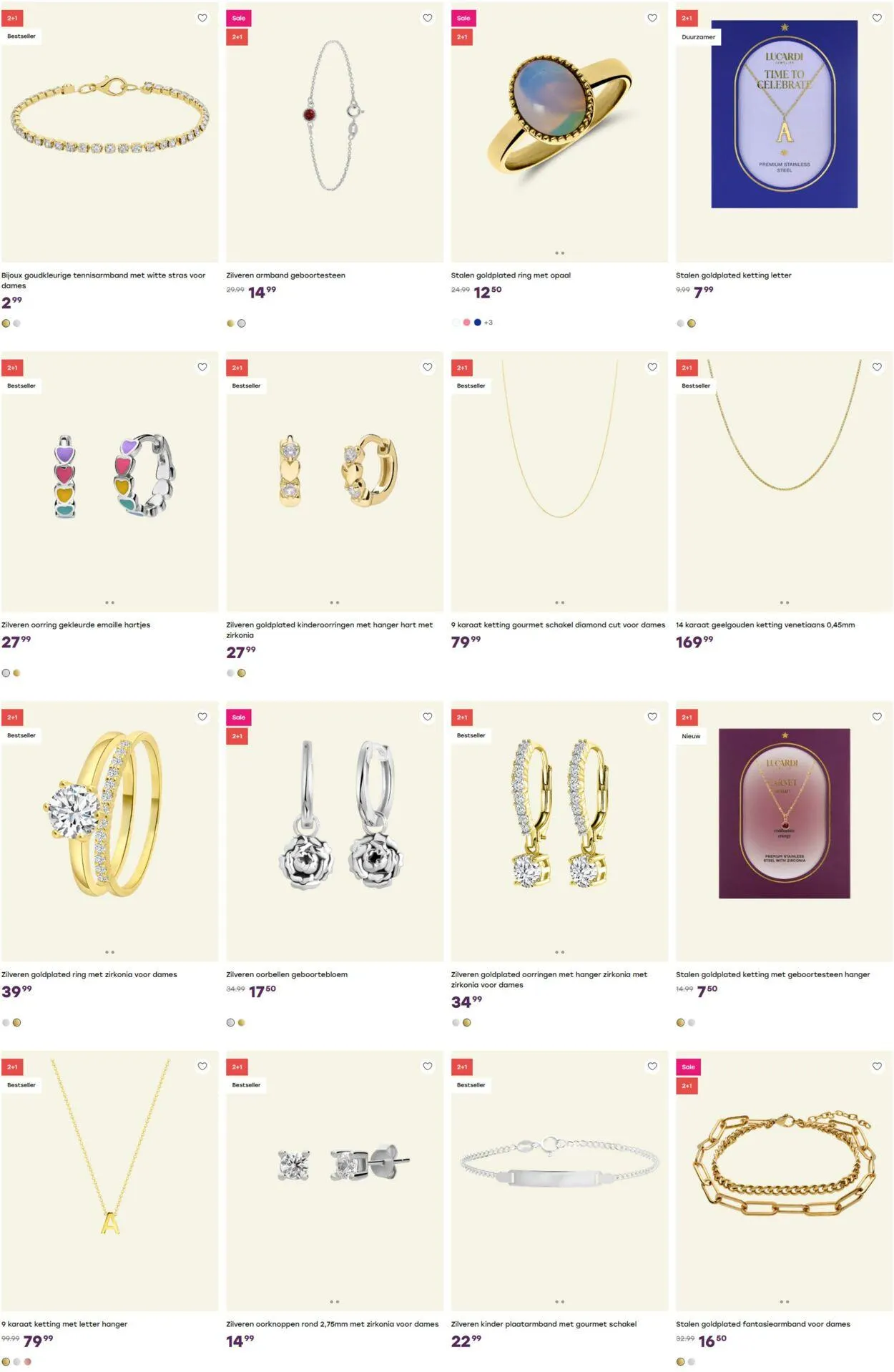Image resolution: width=894 pixels, height=1372 pixels.
Task: Choose blue color option for opaal ring
Action: click(x=477, y=323)
